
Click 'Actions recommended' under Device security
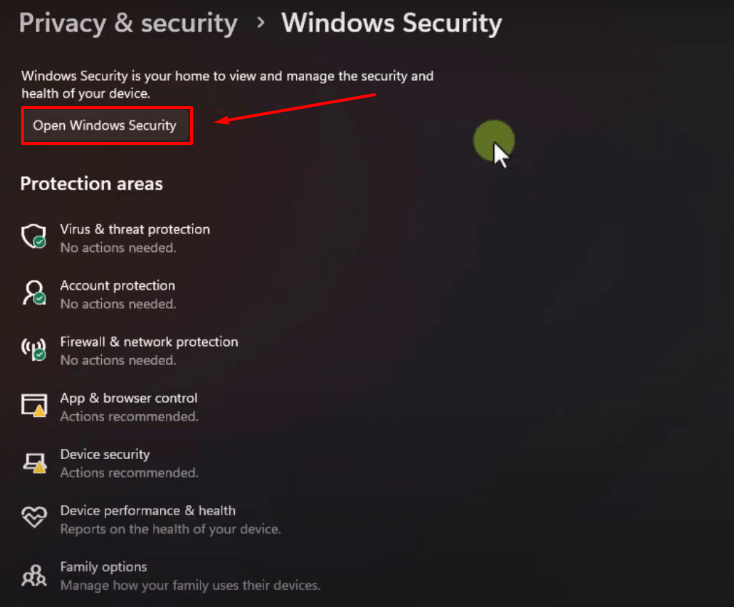point(129,473)
